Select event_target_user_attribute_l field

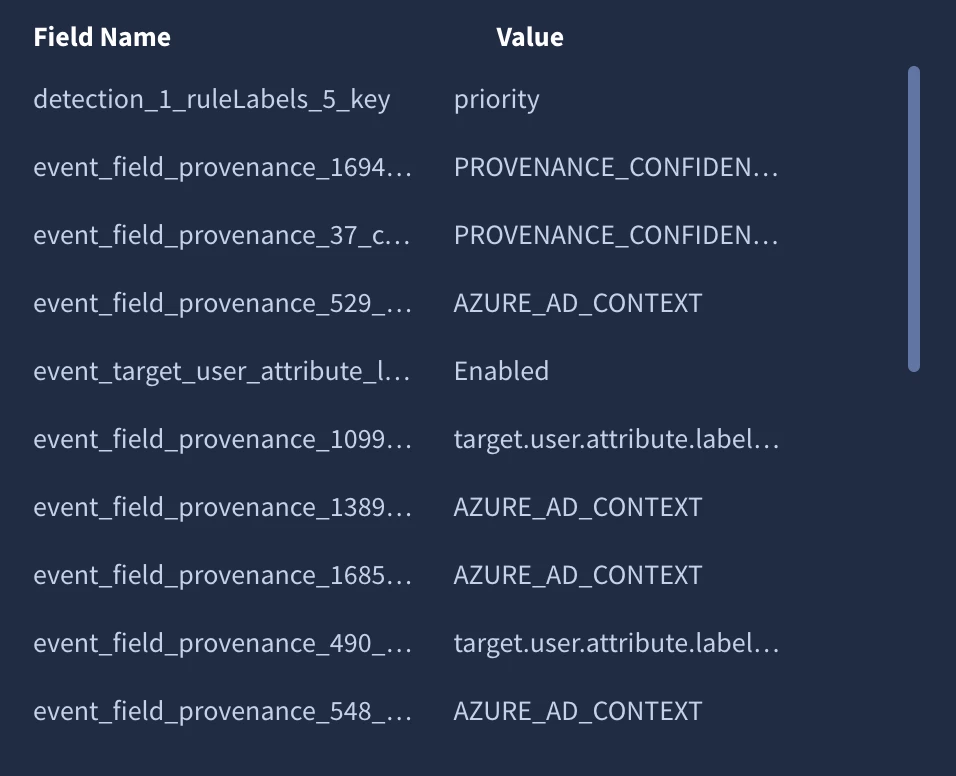click(x=222, y=371)
